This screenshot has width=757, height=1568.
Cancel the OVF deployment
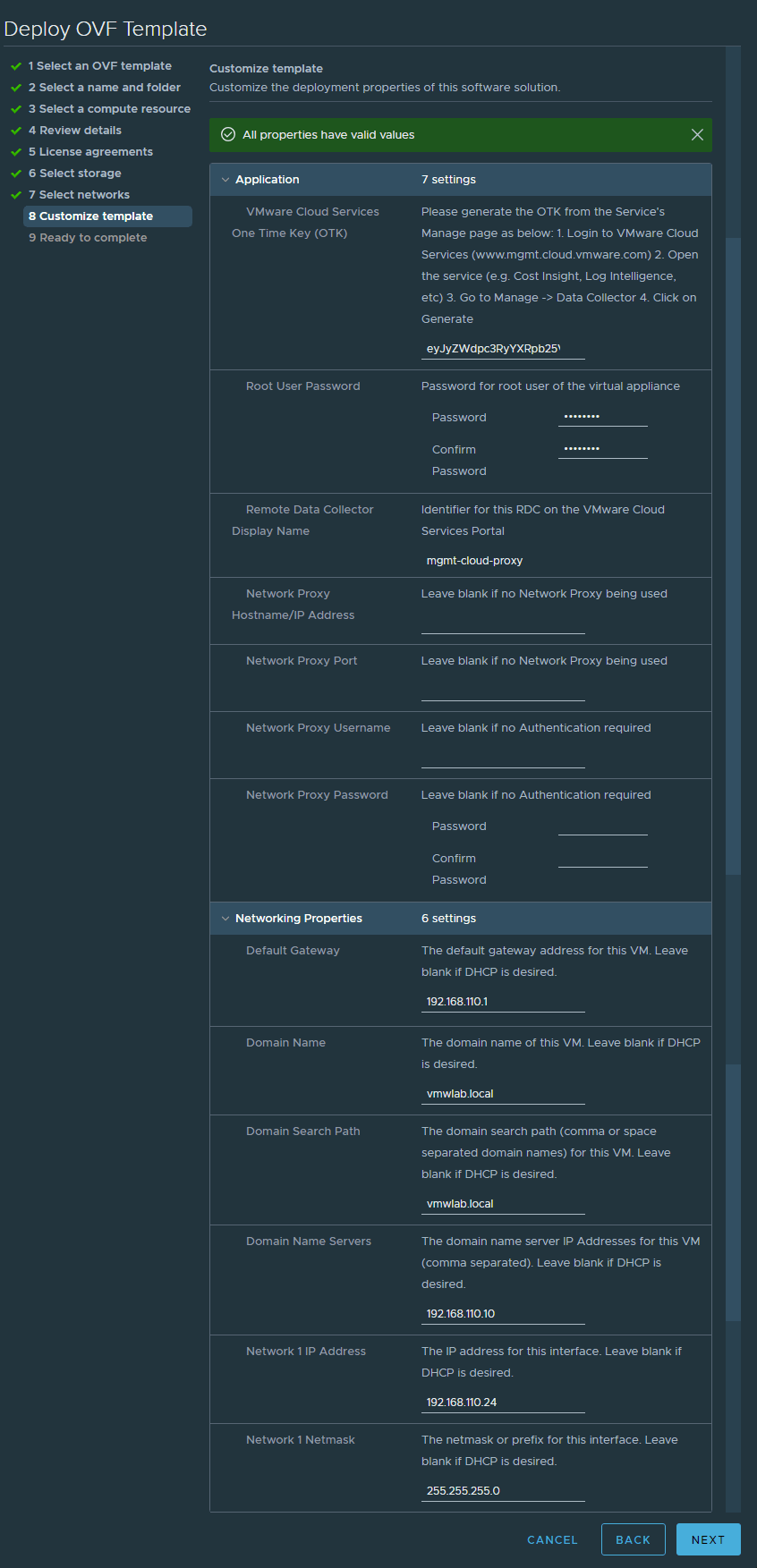[x=552, y=1539]
